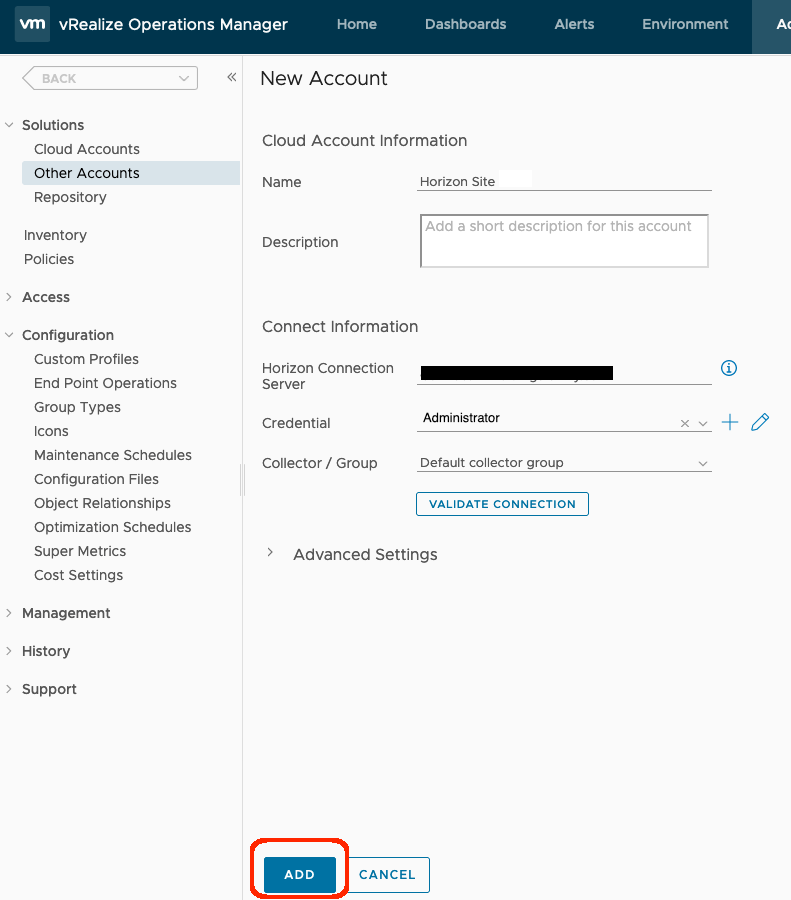The width and height of the screenshot is (791, 900).
Task: Open the Alerts tab
Action: [x=575, y=24]
